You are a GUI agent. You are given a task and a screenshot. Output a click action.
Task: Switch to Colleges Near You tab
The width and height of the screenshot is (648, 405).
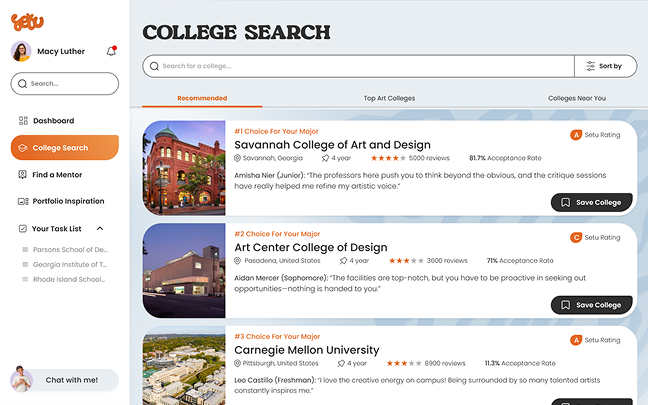(x=577, y=98)
